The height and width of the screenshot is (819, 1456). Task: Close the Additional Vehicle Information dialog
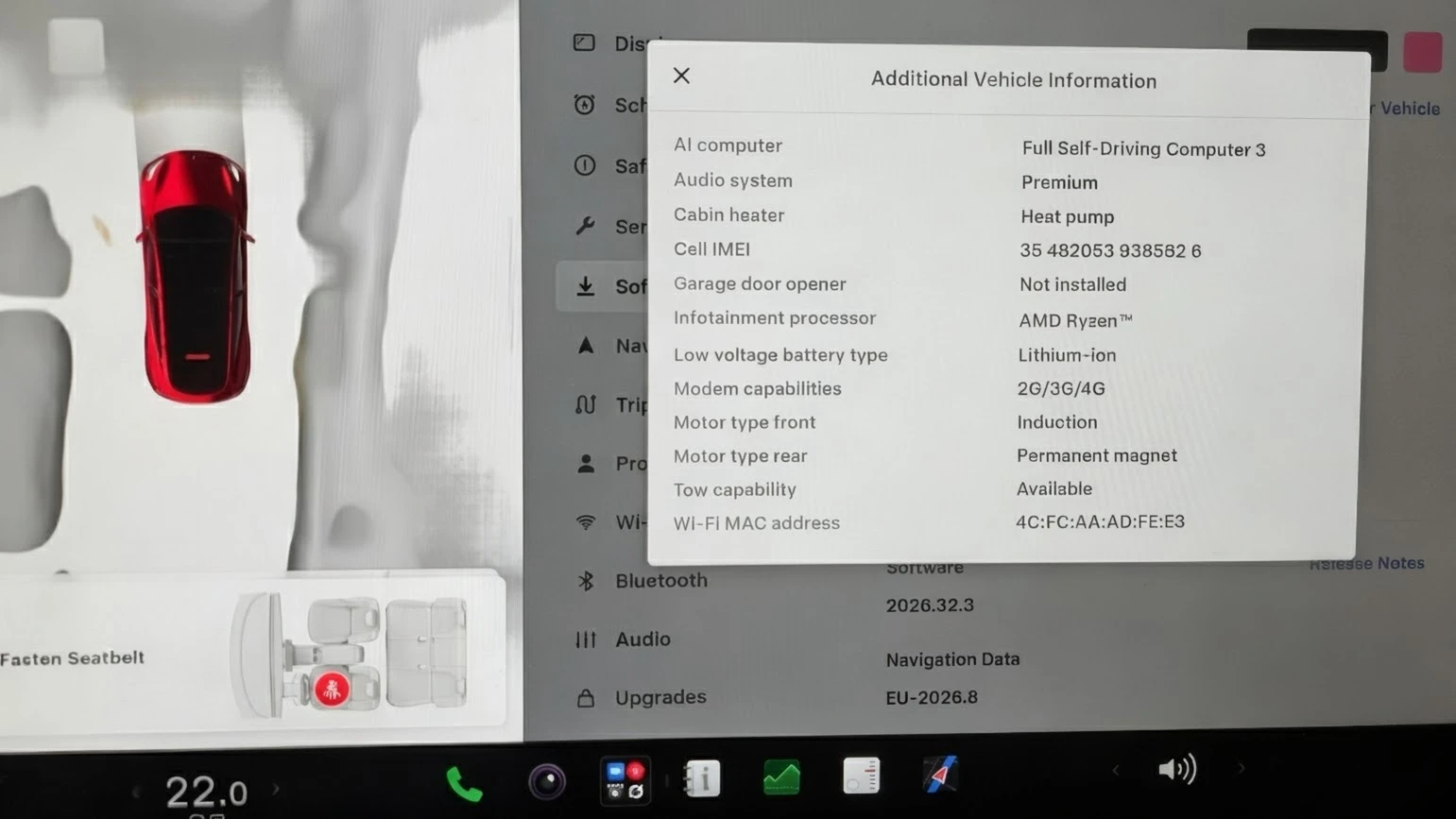point(681,76)
